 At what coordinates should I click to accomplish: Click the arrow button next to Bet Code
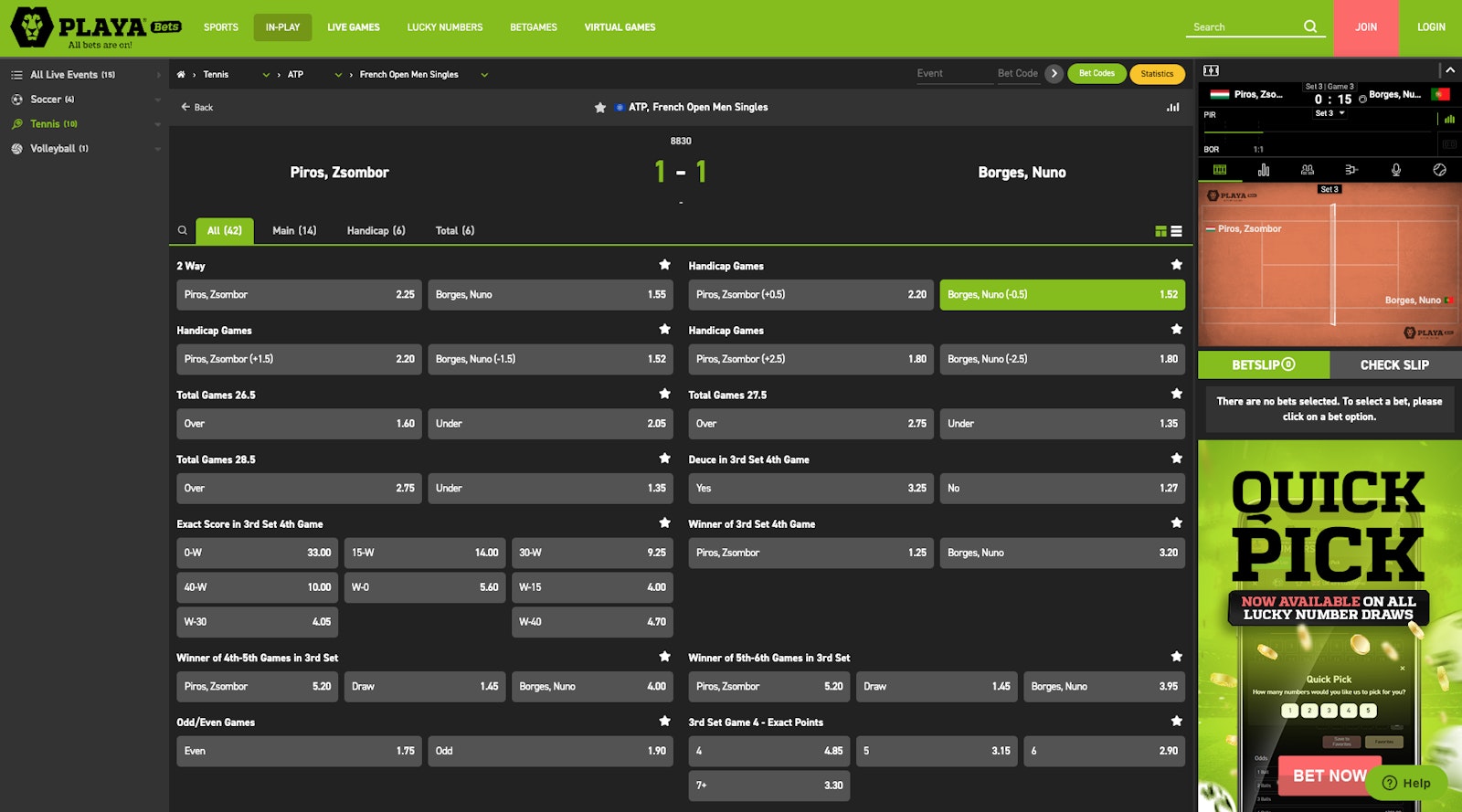pyautogui.click(x=1054, y=74)
